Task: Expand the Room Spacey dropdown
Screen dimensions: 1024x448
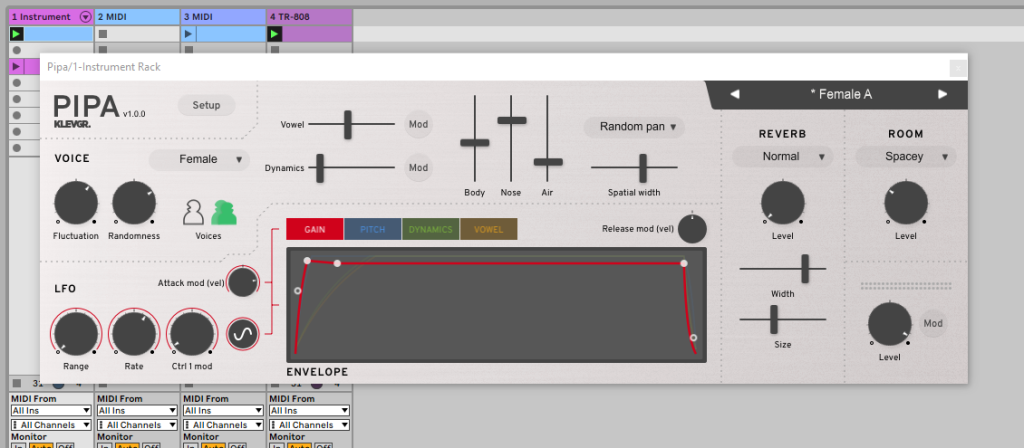Action: [905, 157]
